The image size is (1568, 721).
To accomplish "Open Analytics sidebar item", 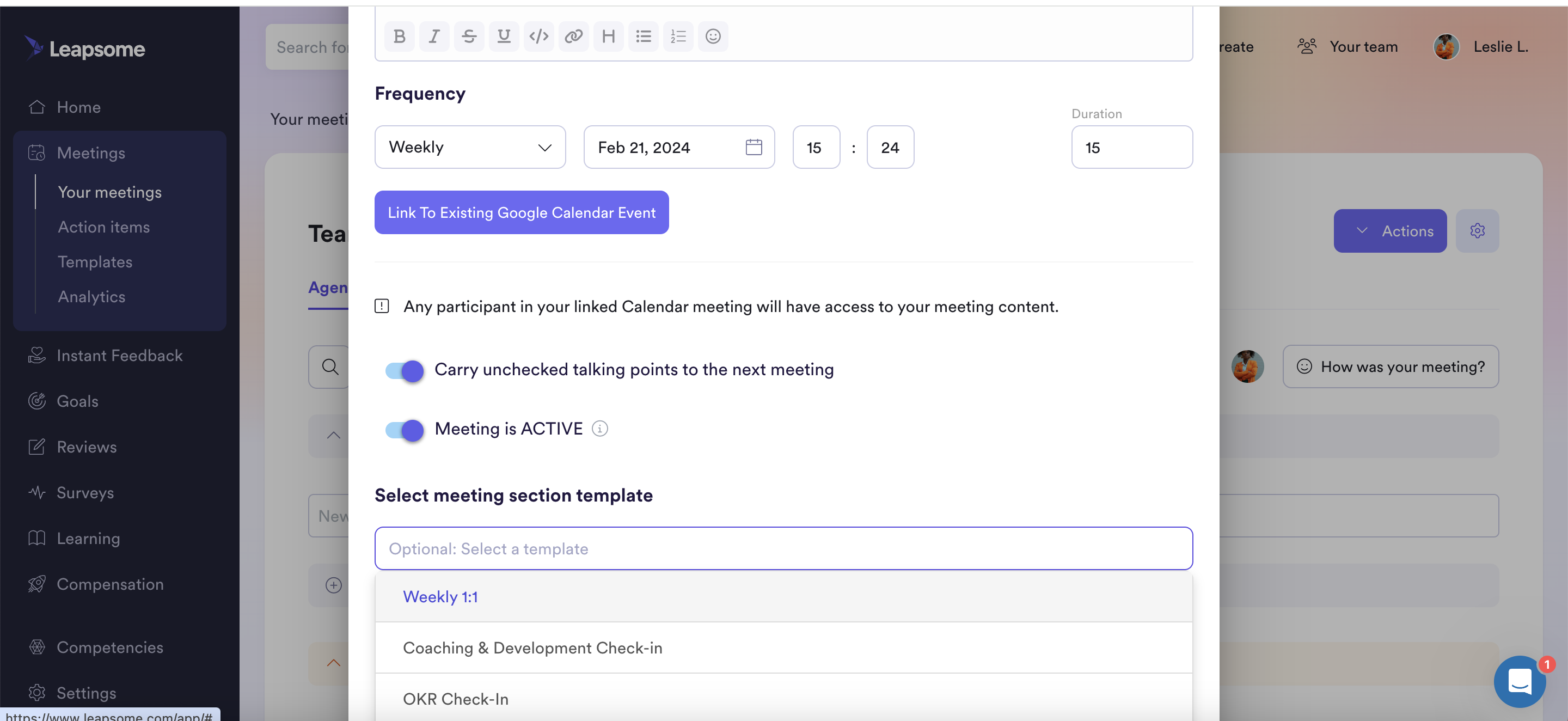I will click(91, 297).
